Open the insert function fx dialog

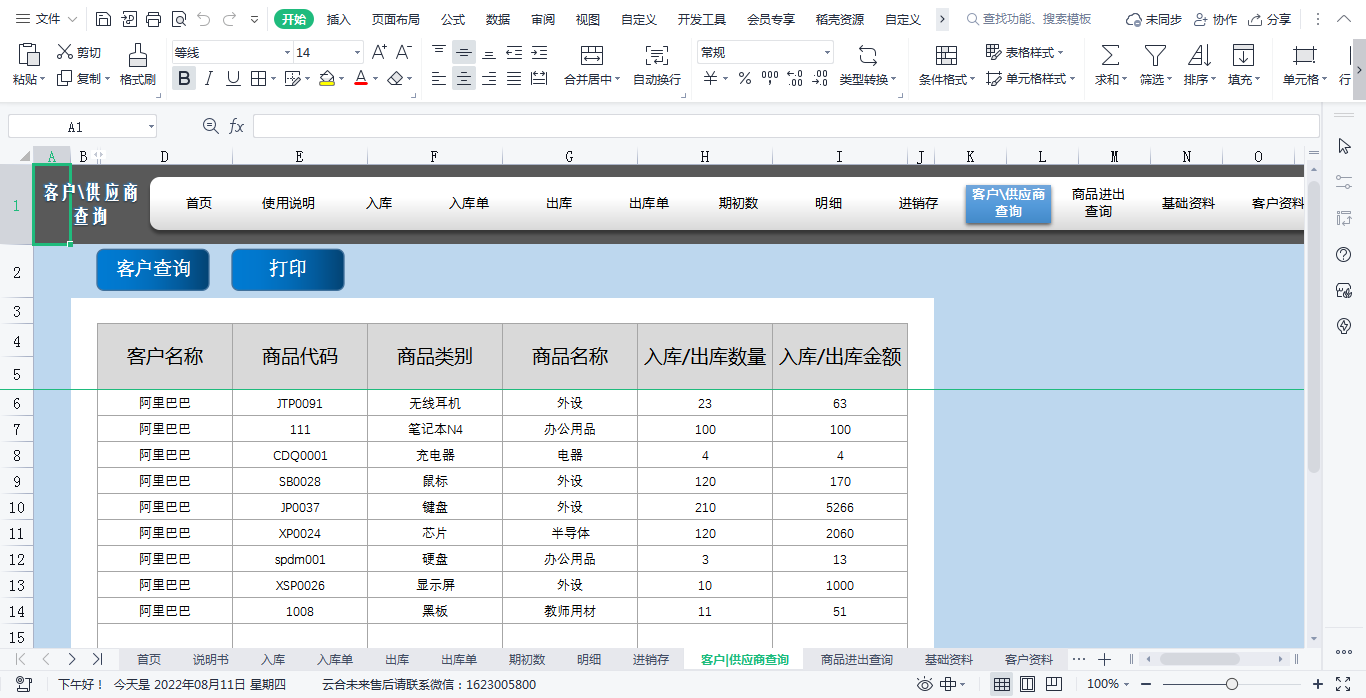point(237,126)
